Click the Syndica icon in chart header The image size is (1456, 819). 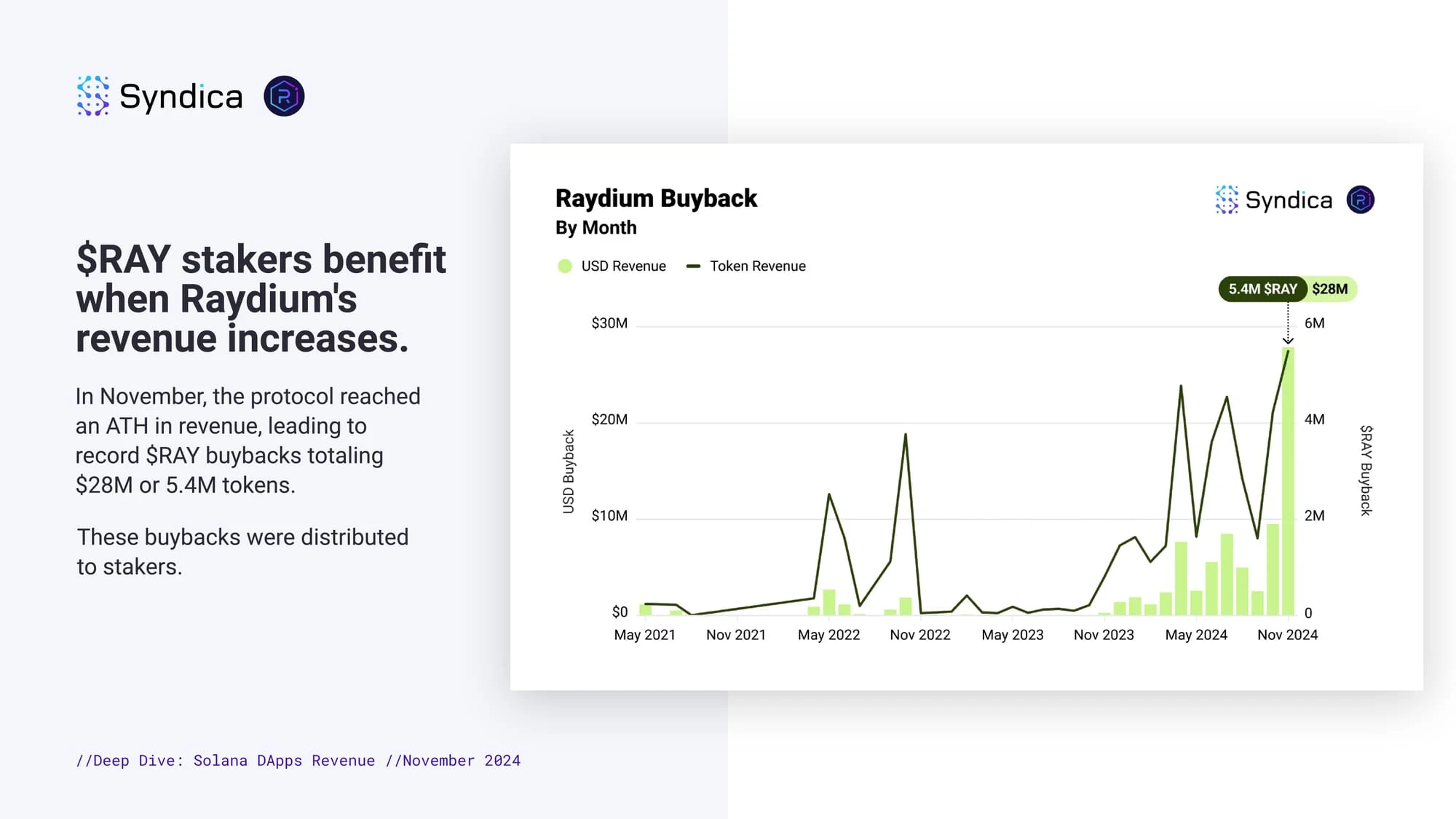1225,199
